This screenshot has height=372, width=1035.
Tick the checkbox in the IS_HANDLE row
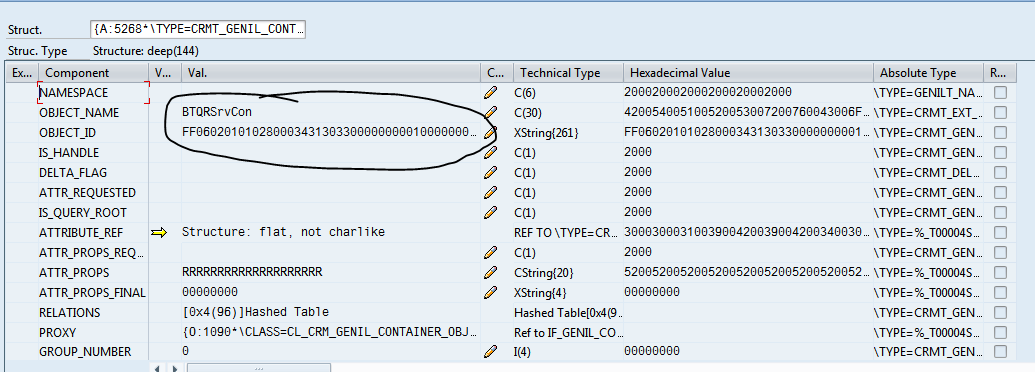pos(1000,152)
